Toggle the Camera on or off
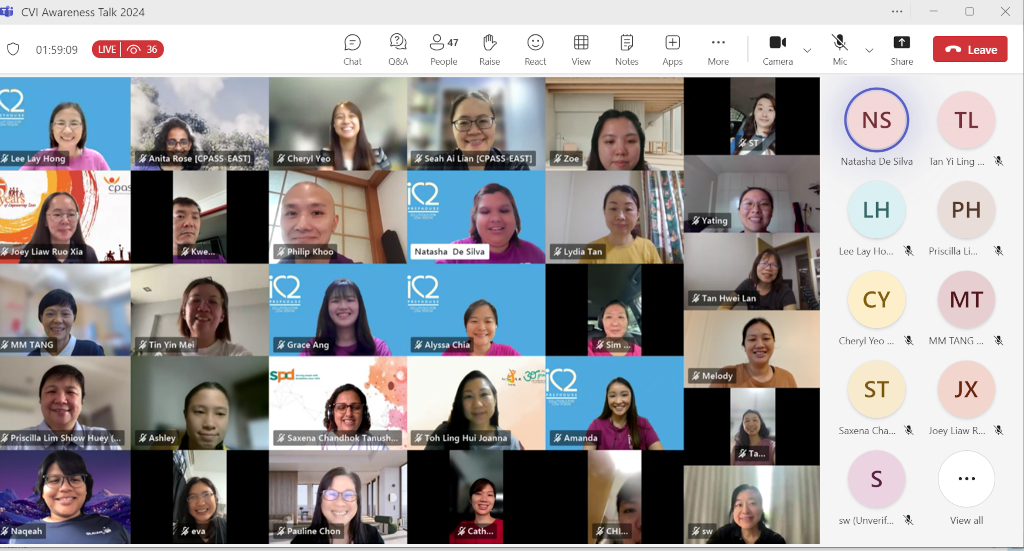Screen dimensions: 1024x551 coord(777,49)
